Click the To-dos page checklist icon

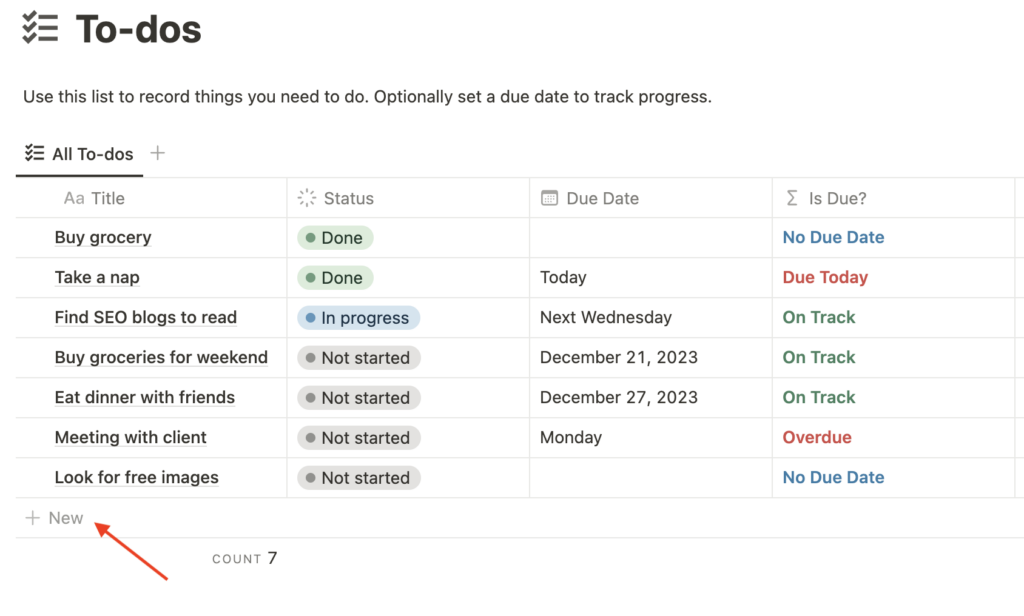pyautogui.click(x=40, y=28)
